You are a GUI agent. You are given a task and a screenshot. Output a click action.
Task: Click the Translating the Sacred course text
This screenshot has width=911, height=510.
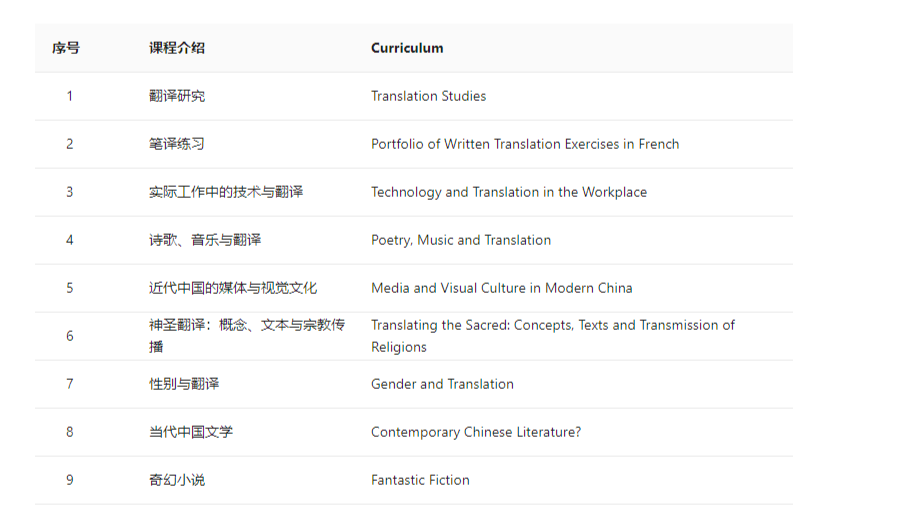553,336
